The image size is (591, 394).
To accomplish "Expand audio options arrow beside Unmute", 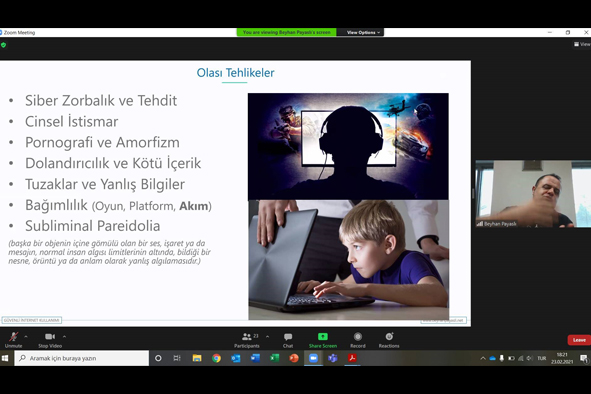I will (x=26, y=336).
